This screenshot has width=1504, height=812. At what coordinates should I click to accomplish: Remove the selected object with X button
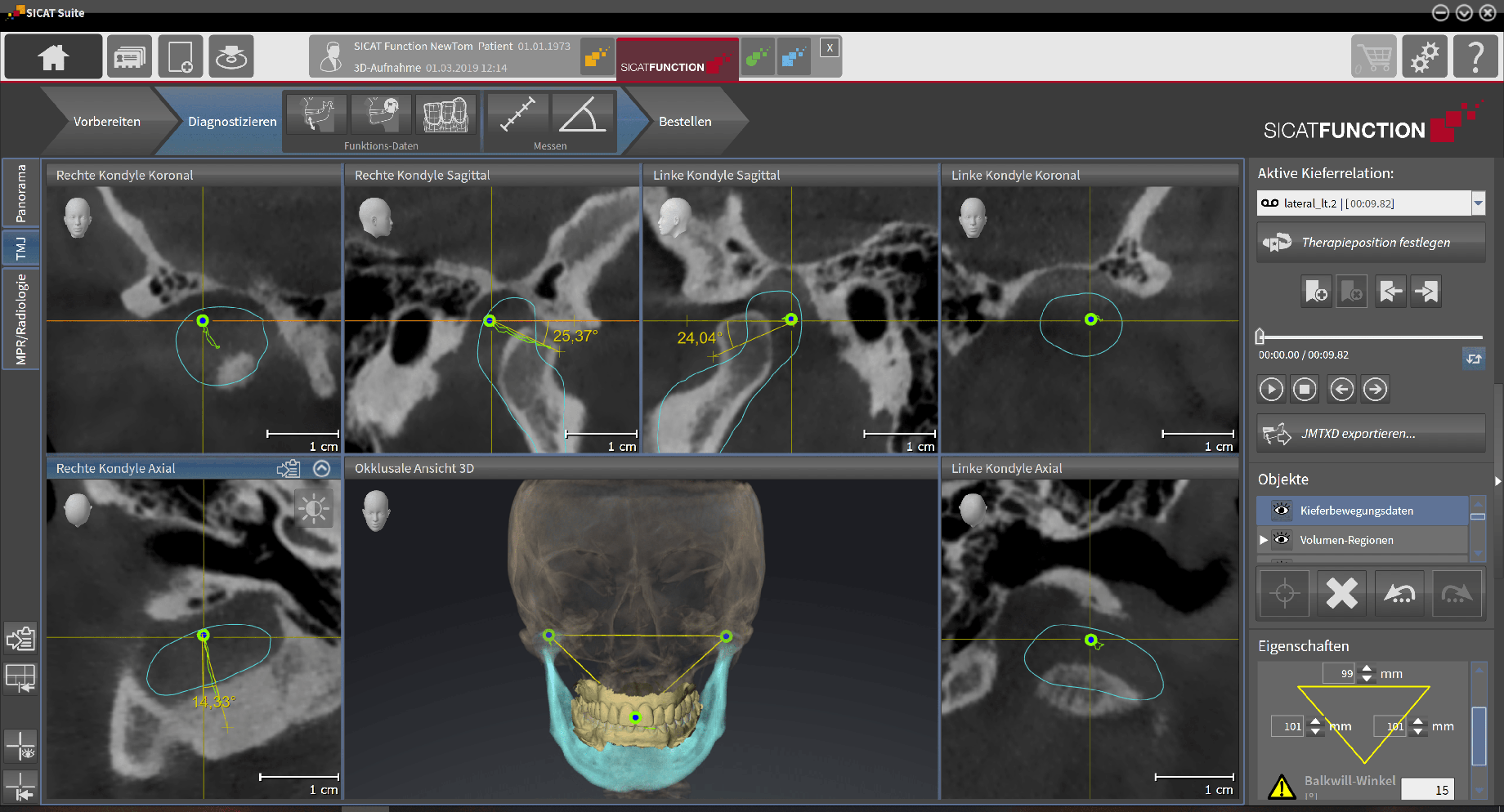pyautogui.click(x=1341, y=594)
